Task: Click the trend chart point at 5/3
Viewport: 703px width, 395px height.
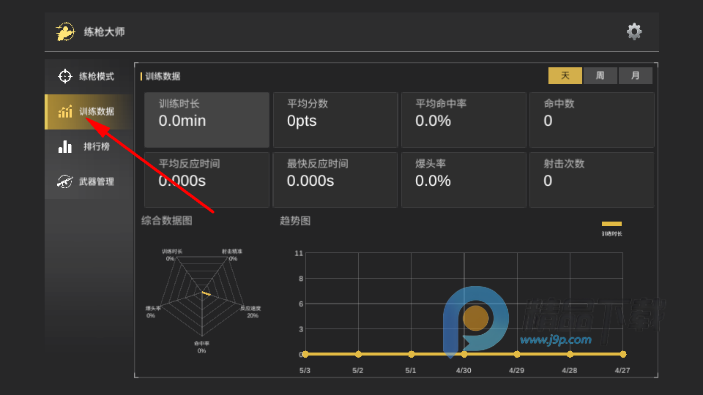Action: coord(305,354)
